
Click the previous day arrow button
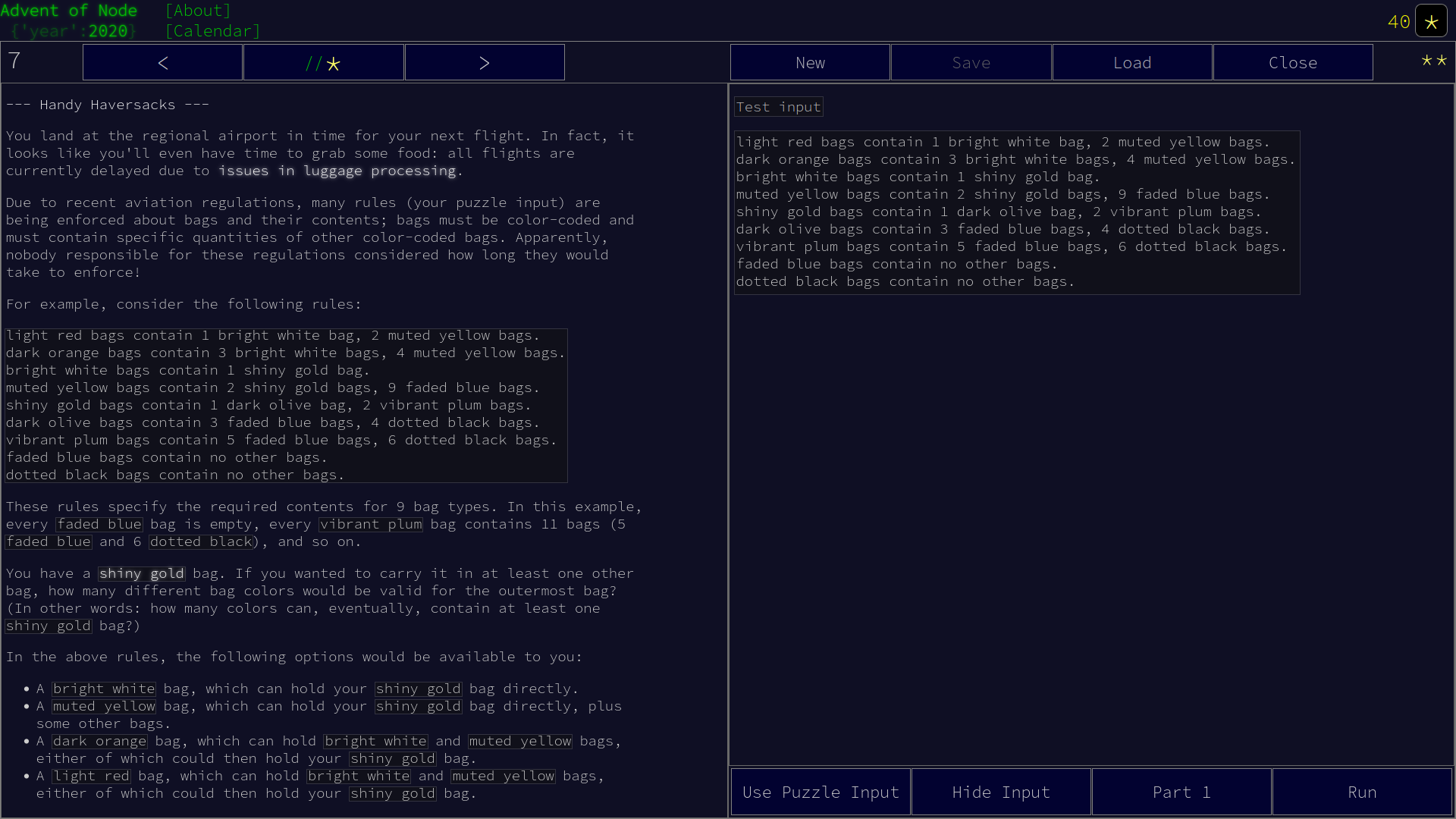coord(162,62)
